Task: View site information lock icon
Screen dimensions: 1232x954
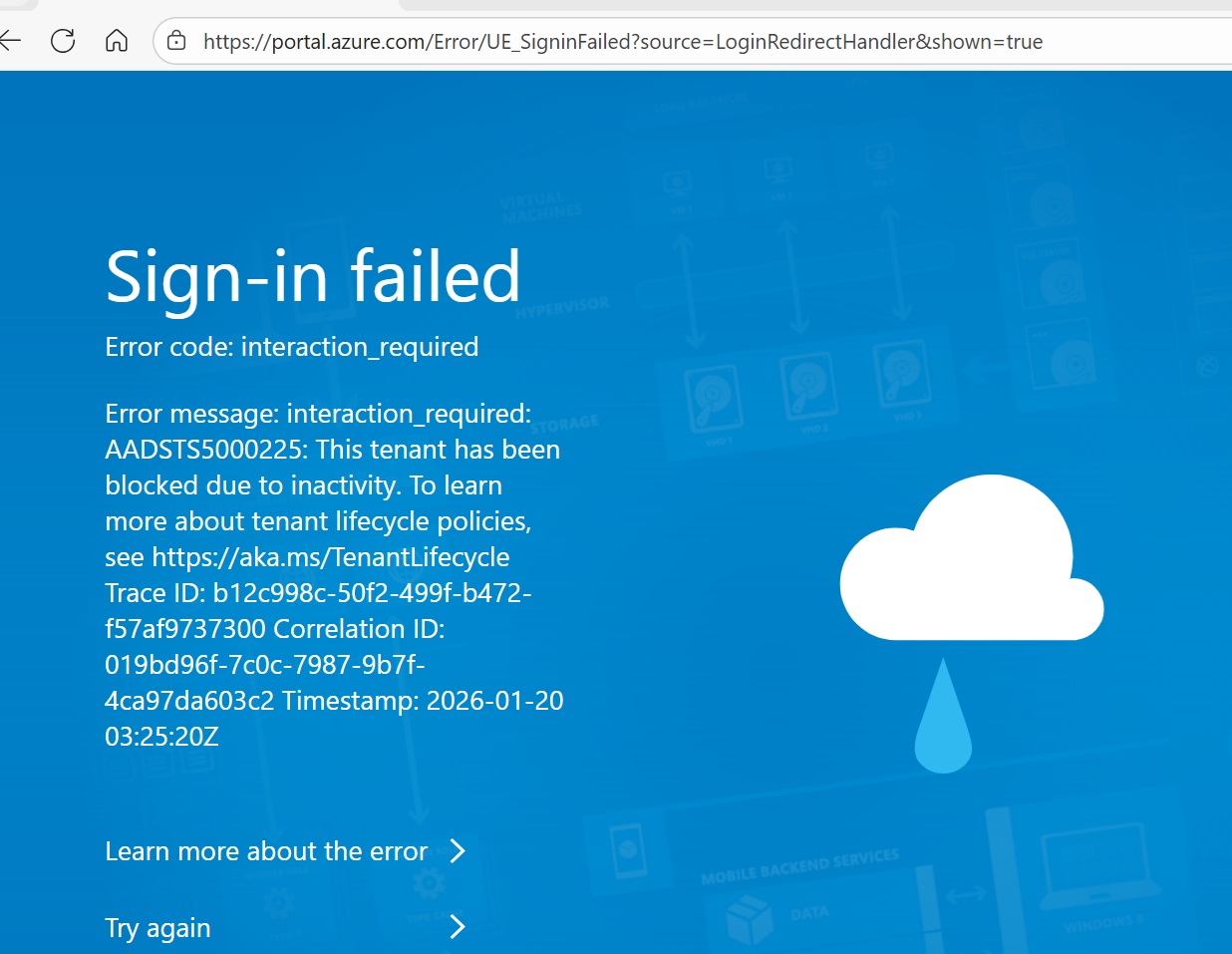Action: [x=176, y=41]
